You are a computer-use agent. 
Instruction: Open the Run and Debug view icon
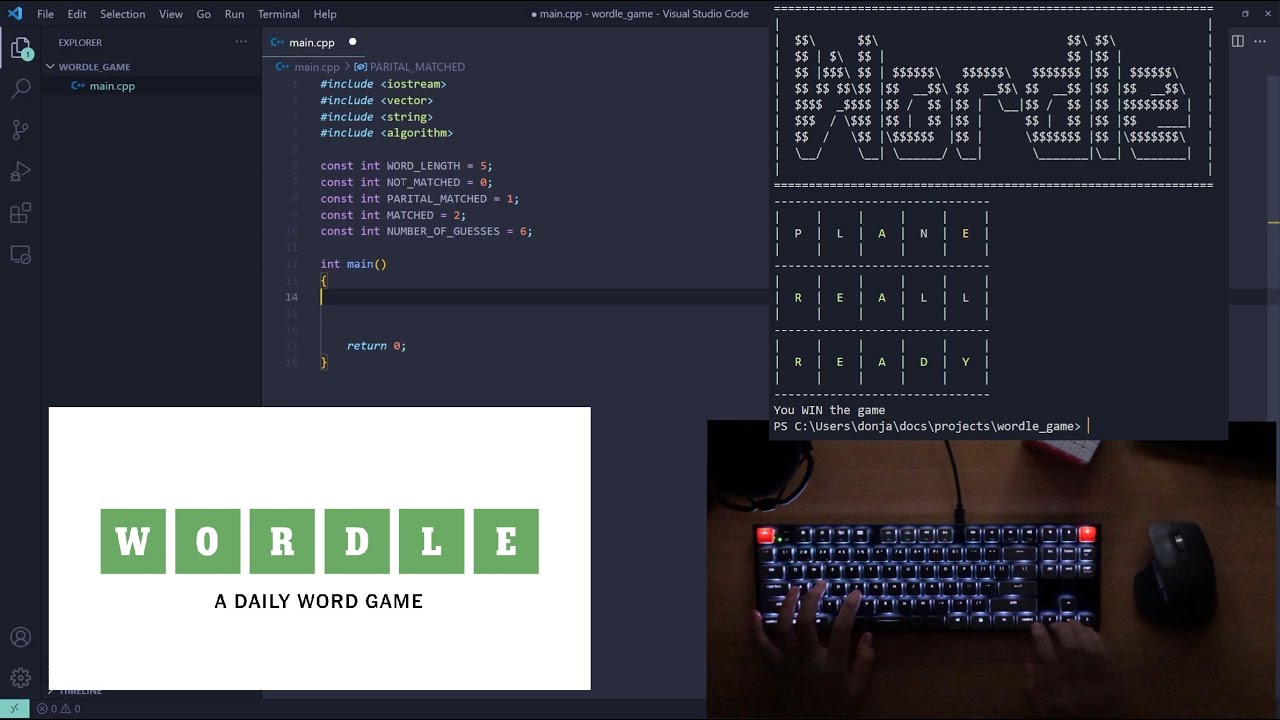point(20,172)
